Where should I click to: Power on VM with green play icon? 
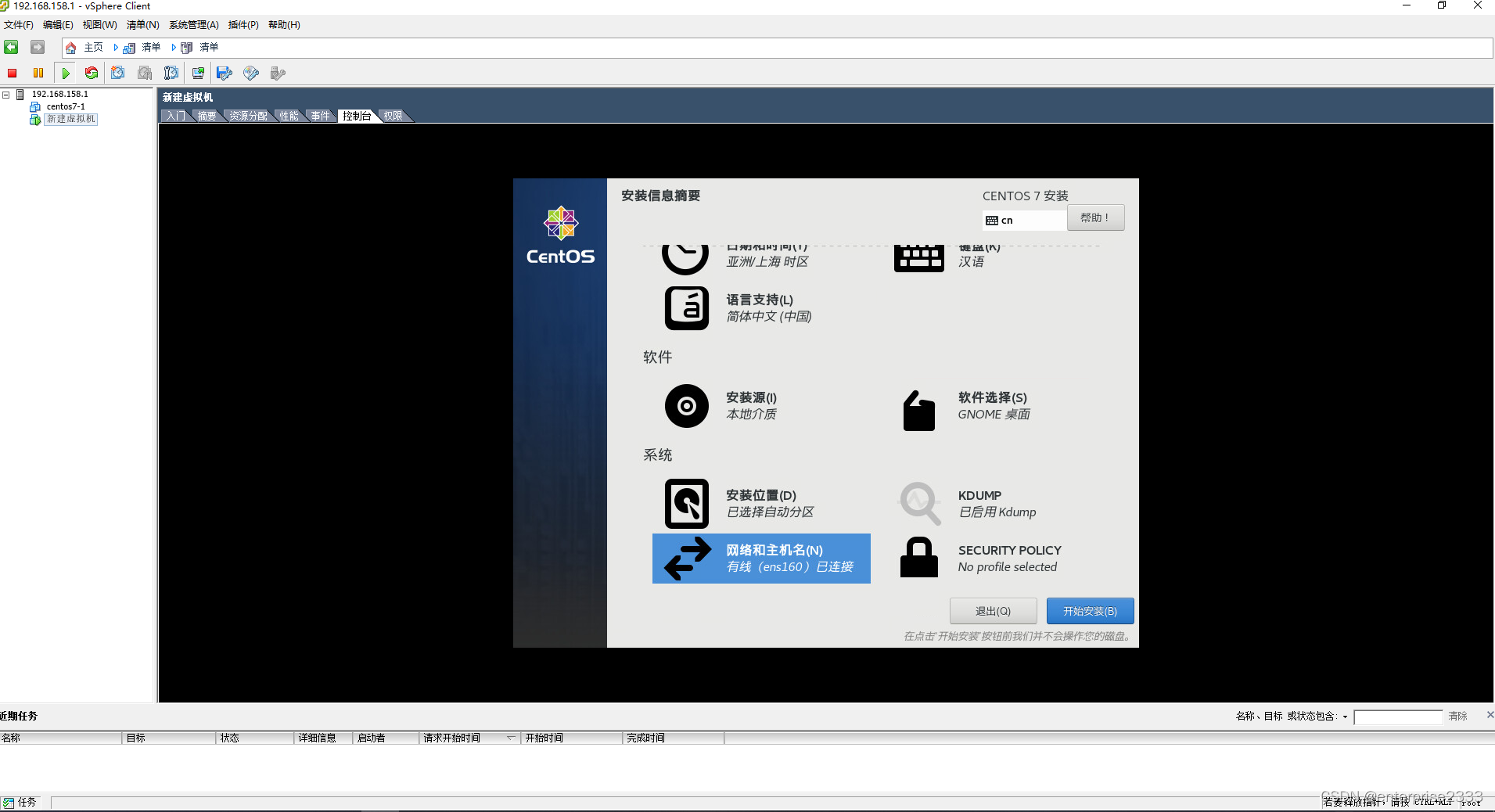point(66,74)
